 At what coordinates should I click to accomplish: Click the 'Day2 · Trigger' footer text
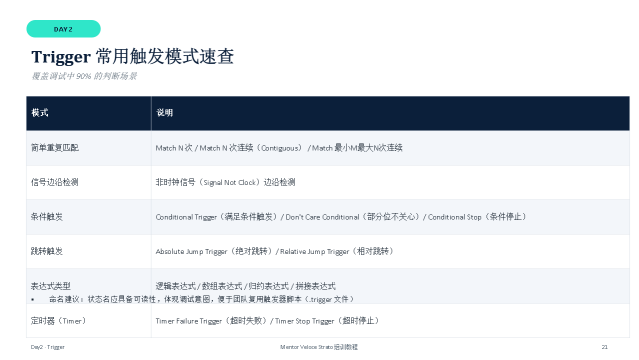pos(48,347)
